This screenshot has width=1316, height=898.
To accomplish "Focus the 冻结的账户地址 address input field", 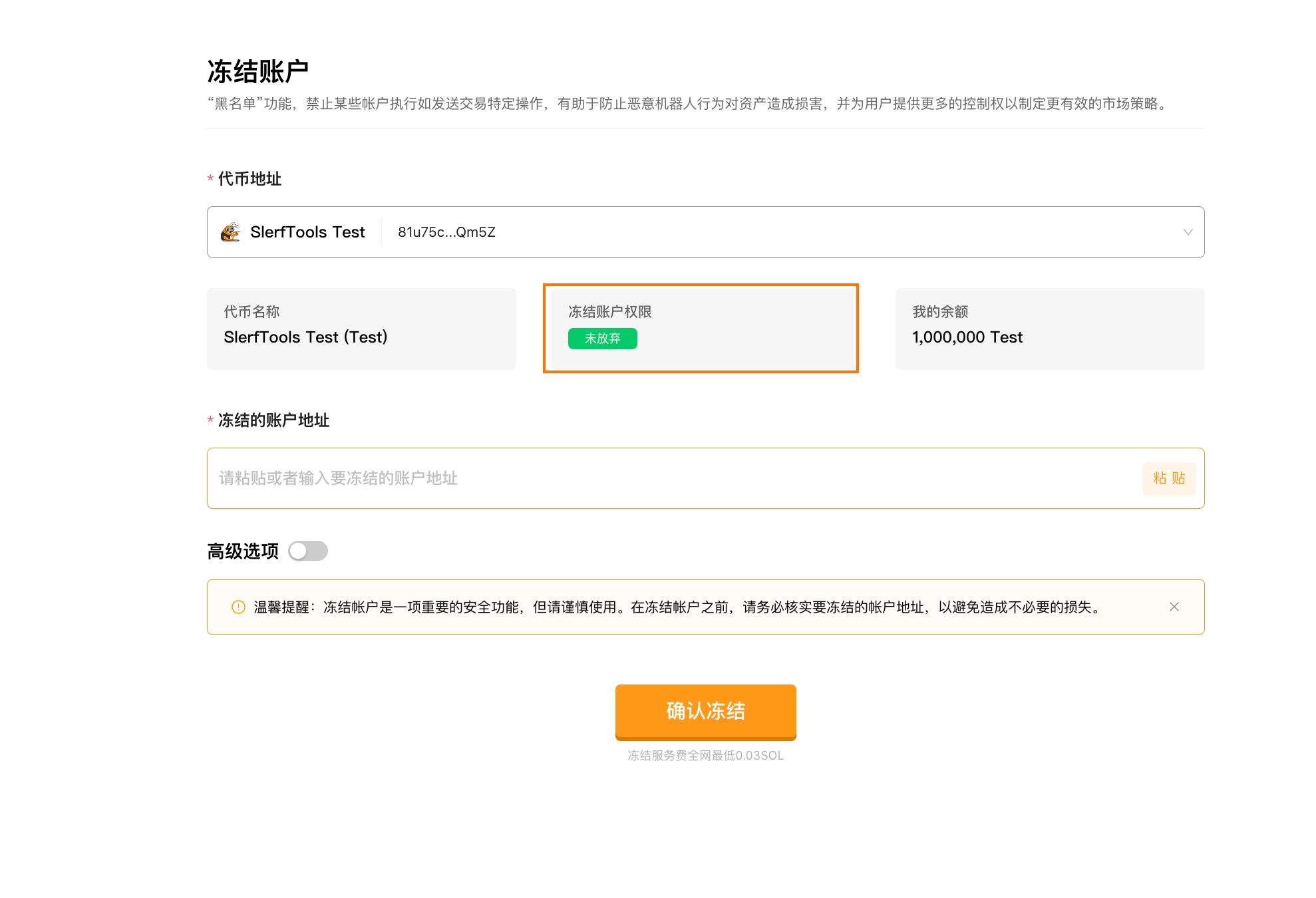I will click(665, 478).
